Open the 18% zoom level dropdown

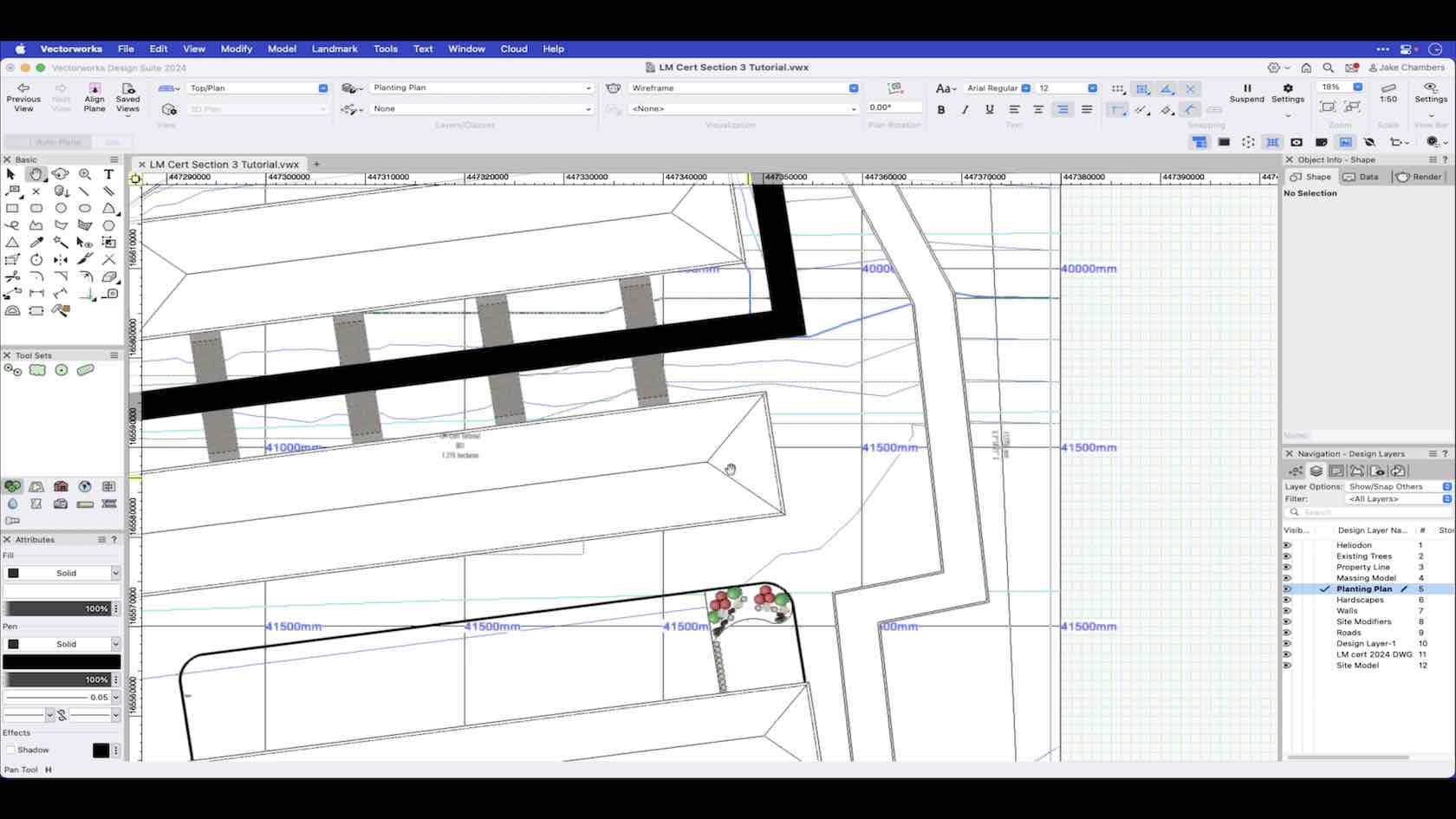pyautogui.click(x=1340, y=87)
